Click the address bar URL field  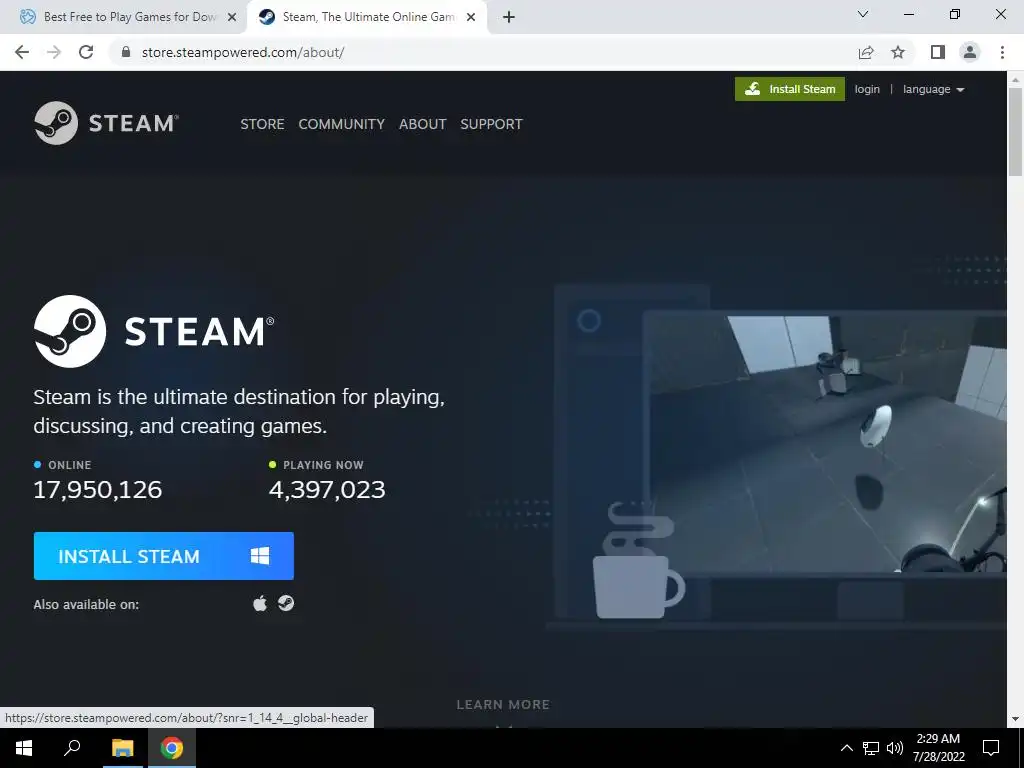coord(483,52)
